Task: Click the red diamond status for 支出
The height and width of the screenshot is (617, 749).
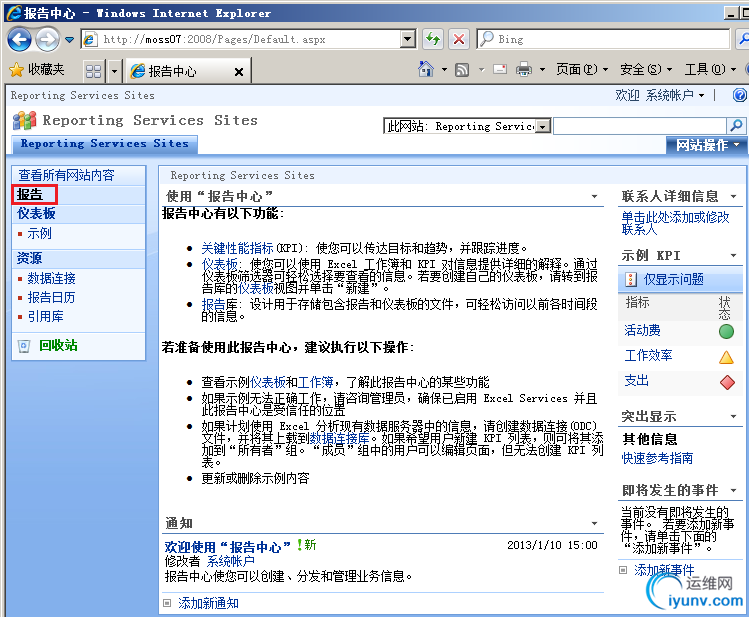Action: click(x=727, y=382)
